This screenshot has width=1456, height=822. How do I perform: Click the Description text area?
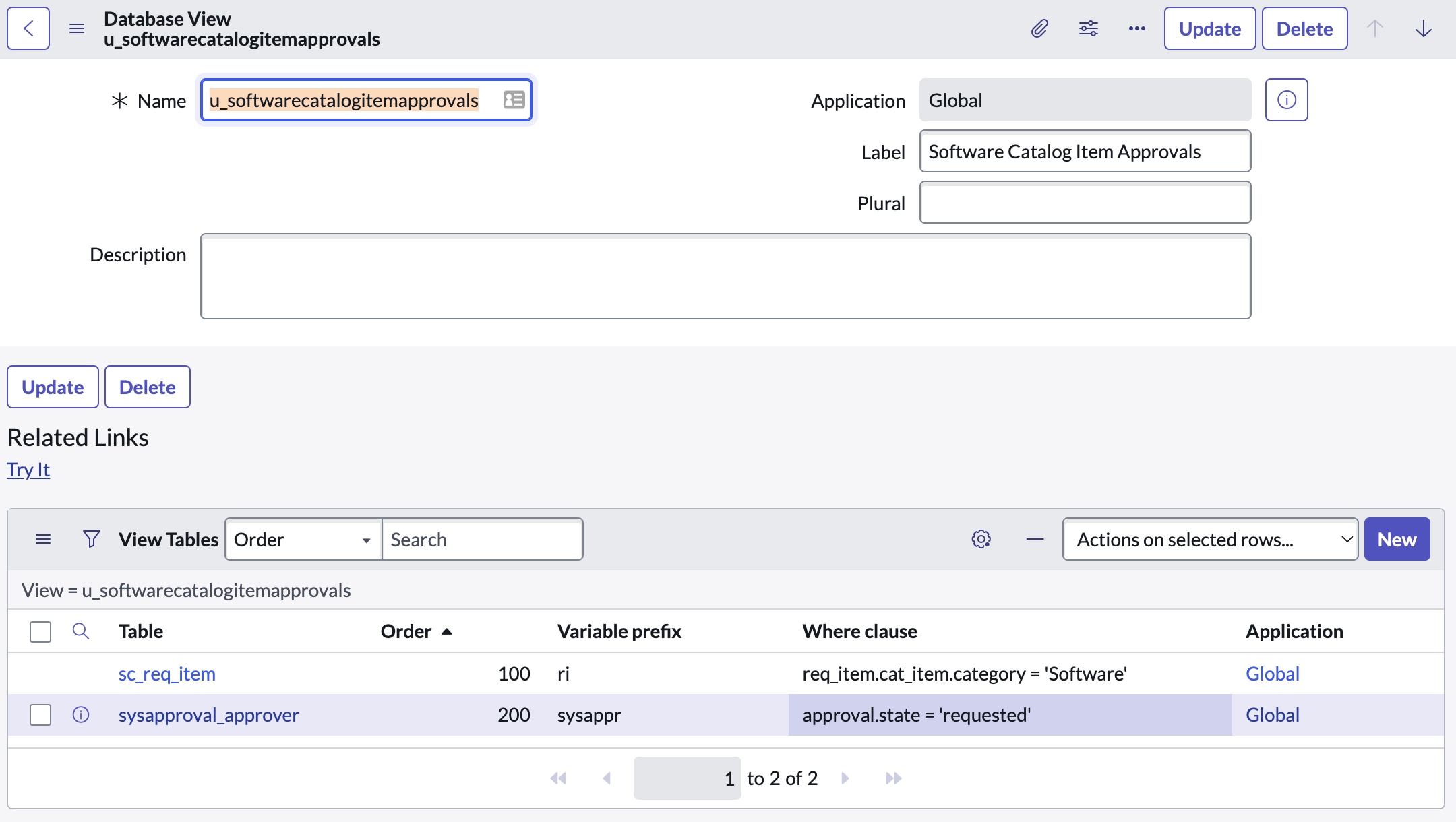726,276
